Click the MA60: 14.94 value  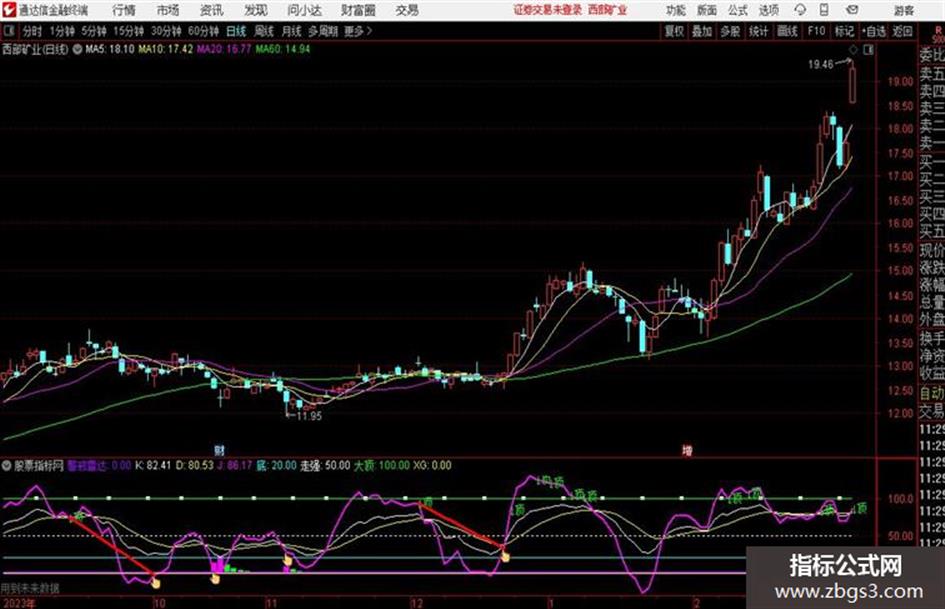[x=283, y=49]
